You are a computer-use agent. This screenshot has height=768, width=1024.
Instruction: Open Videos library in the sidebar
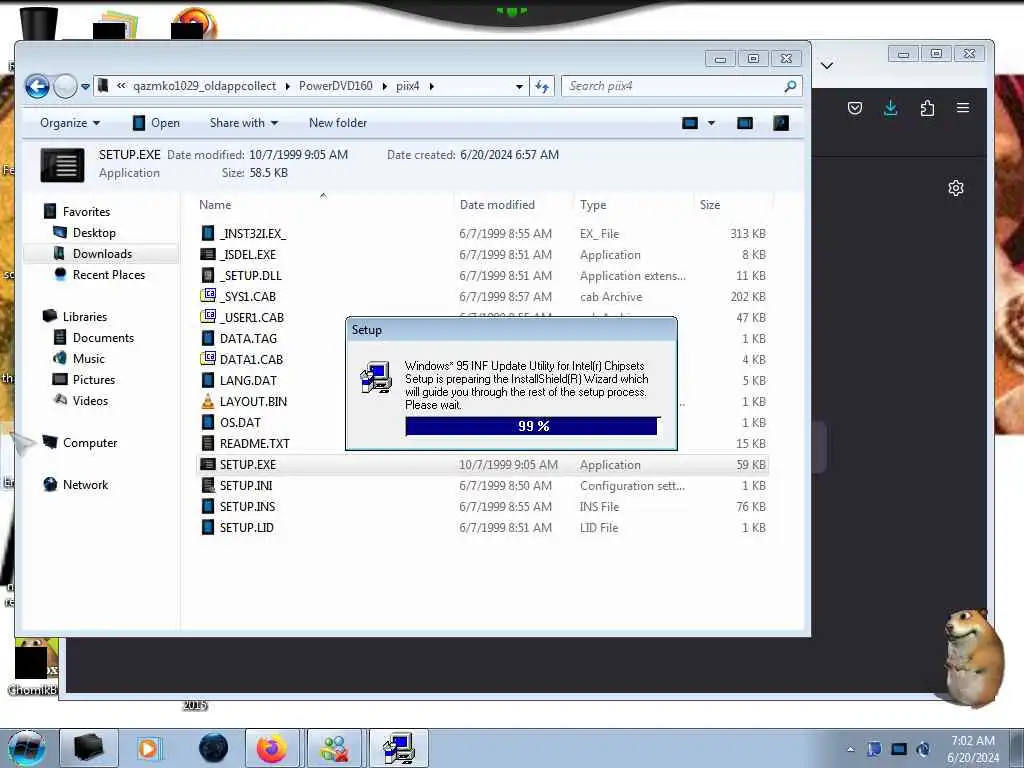(90, 400)
